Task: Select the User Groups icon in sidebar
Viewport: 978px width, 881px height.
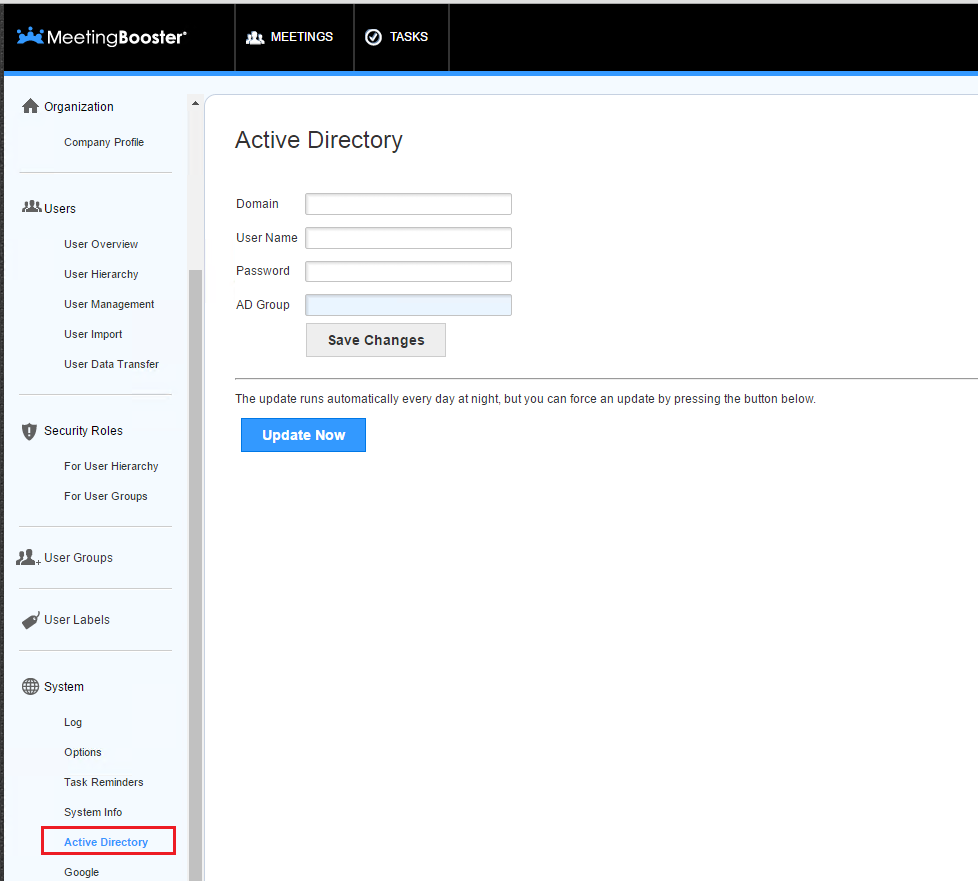Action: (26, 556)
